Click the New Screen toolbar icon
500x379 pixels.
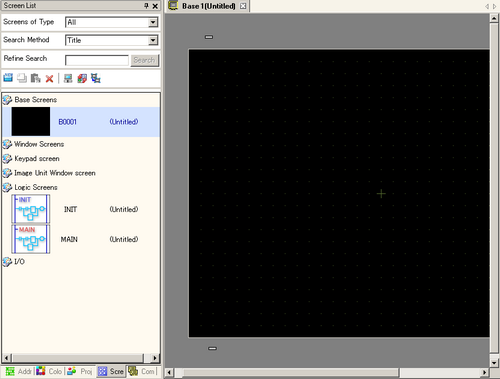tap(8, 78)
